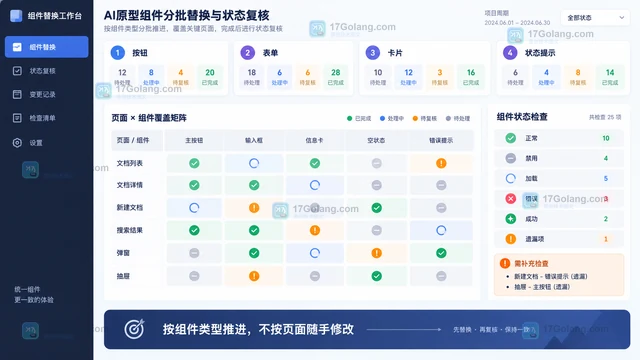This screenshot has height=360, width=640.
Task: Click 搜索结果 信息卡 warning icon
Action: click(x=315, y=230)
